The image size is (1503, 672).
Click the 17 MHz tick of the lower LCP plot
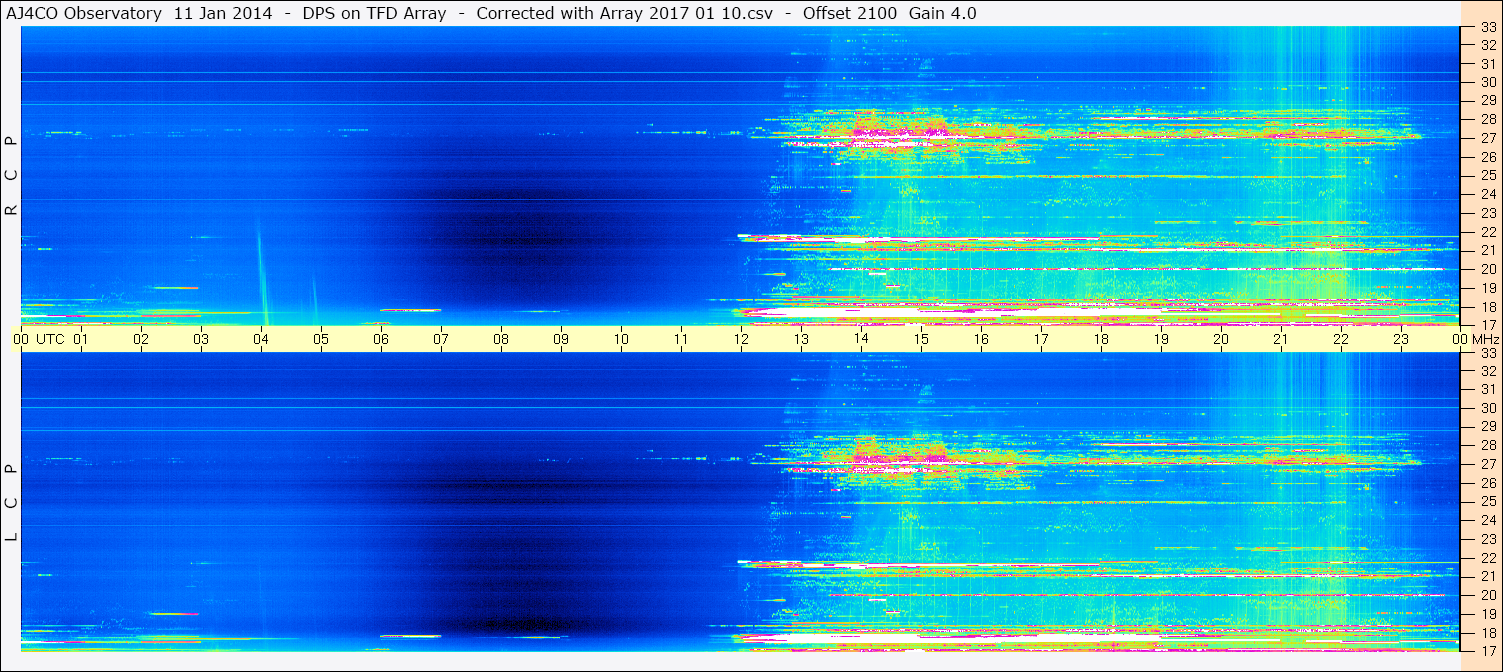(1487, 651)
